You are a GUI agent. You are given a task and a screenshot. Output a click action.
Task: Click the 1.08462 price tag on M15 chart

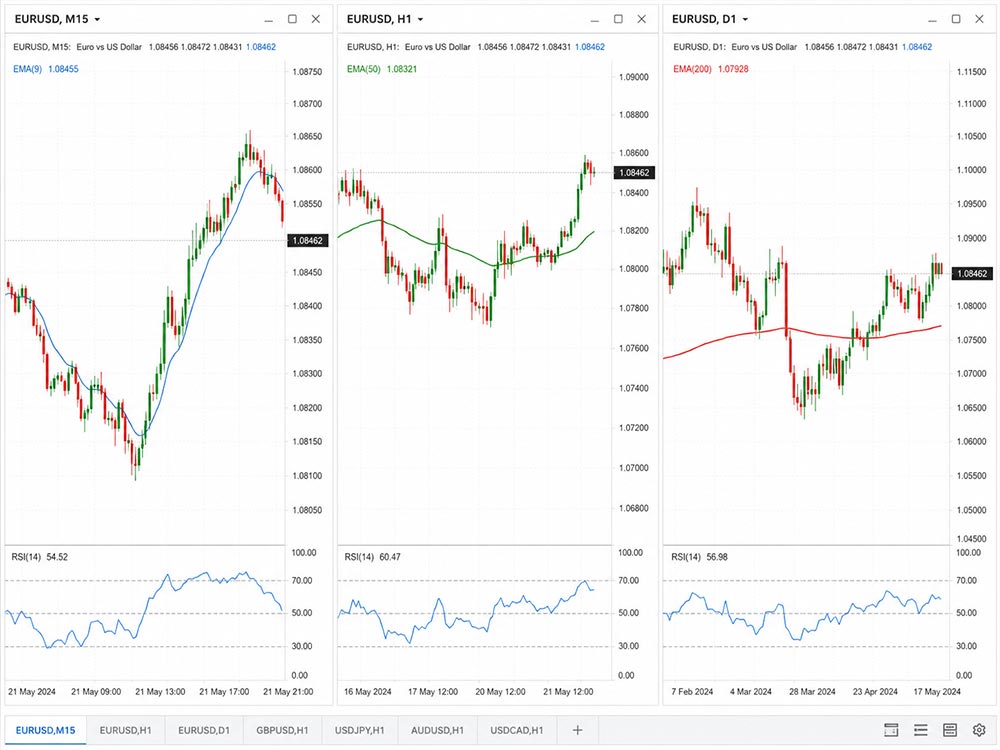307,240
